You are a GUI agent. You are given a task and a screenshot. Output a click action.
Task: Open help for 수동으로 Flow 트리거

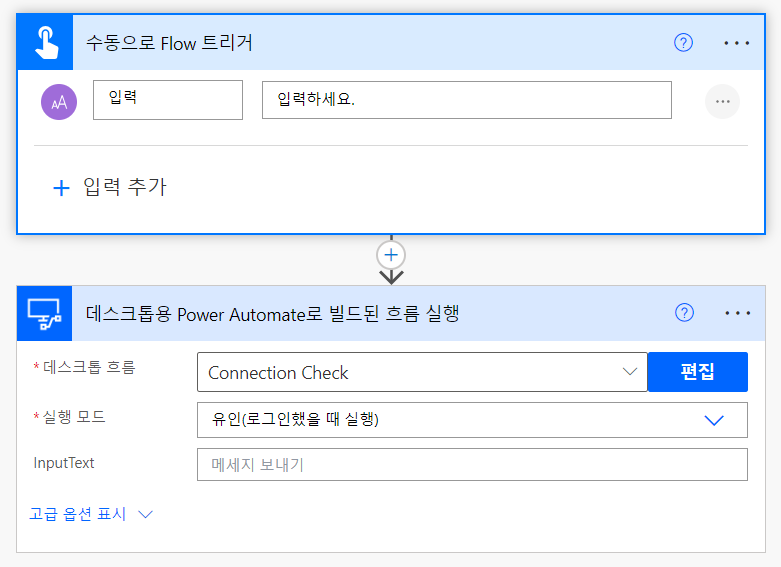[x=683, y=43]
